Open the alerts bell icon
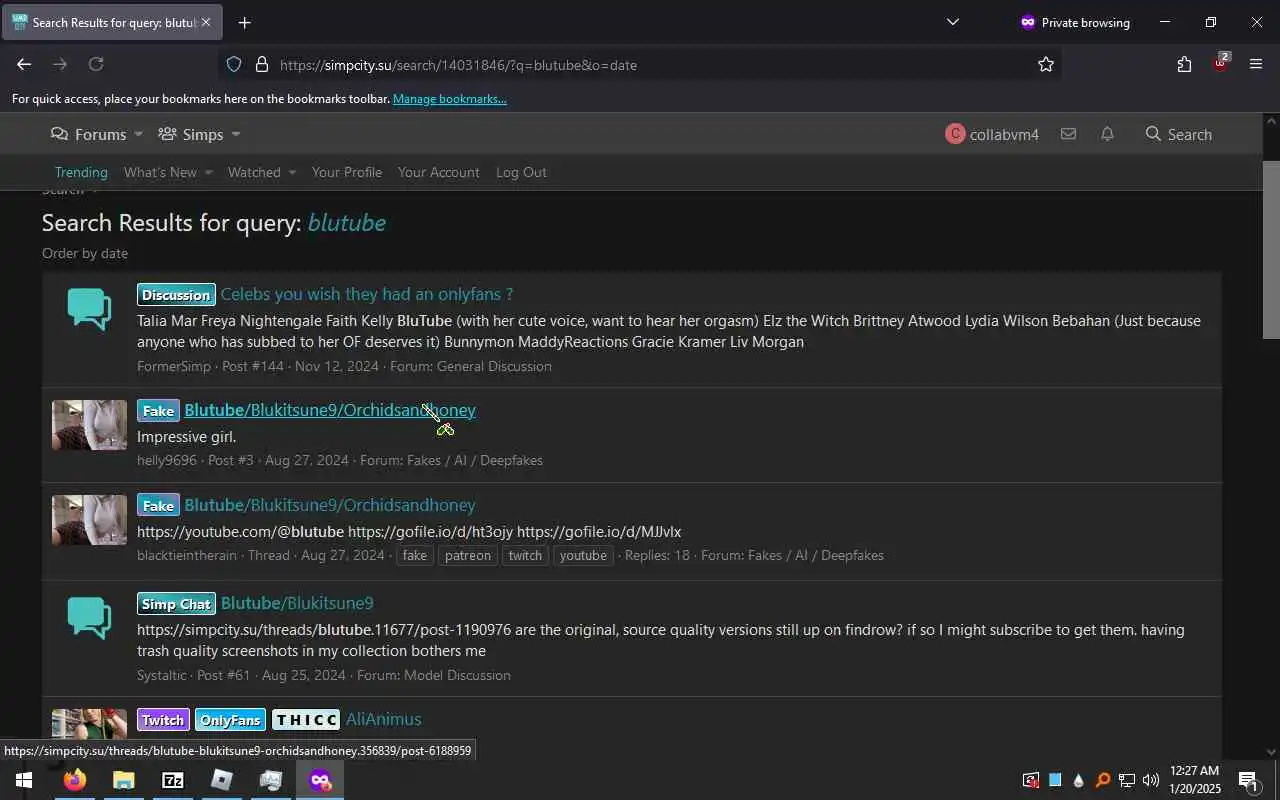The height and width of the screenshot is (800, 1280). (x=1107, y=134)
